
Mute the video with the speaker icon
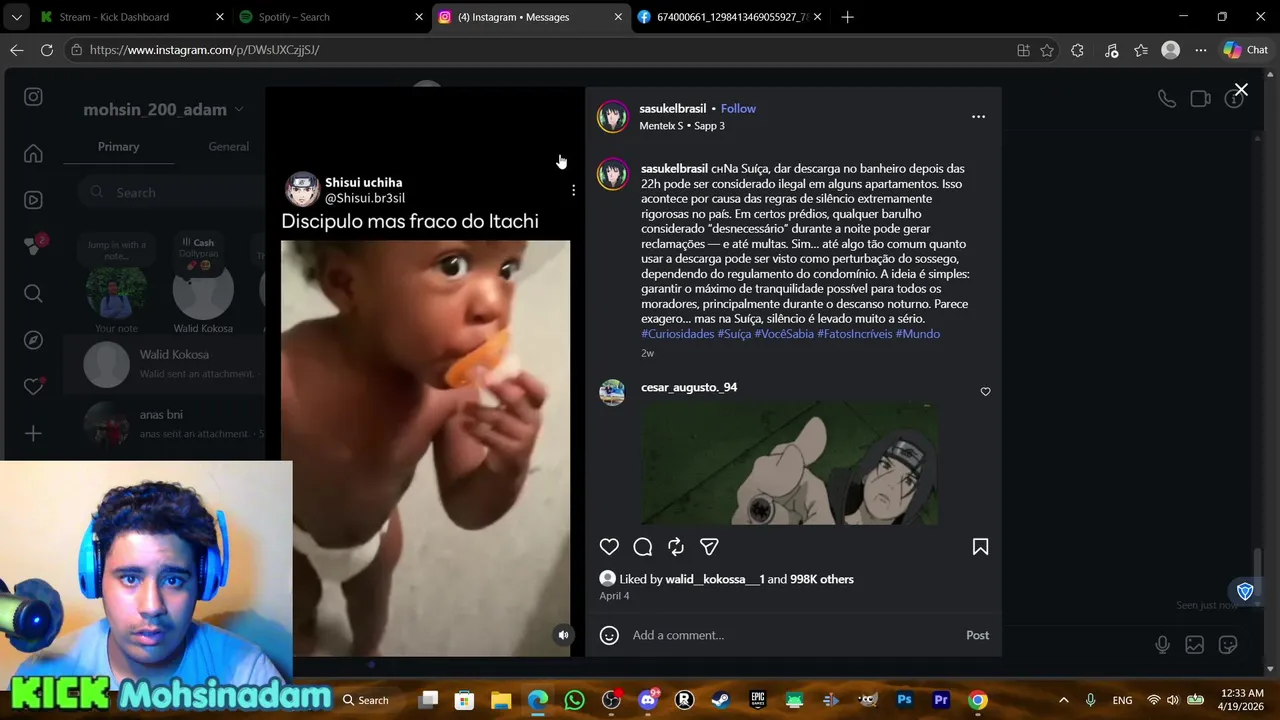pos(563,635)
